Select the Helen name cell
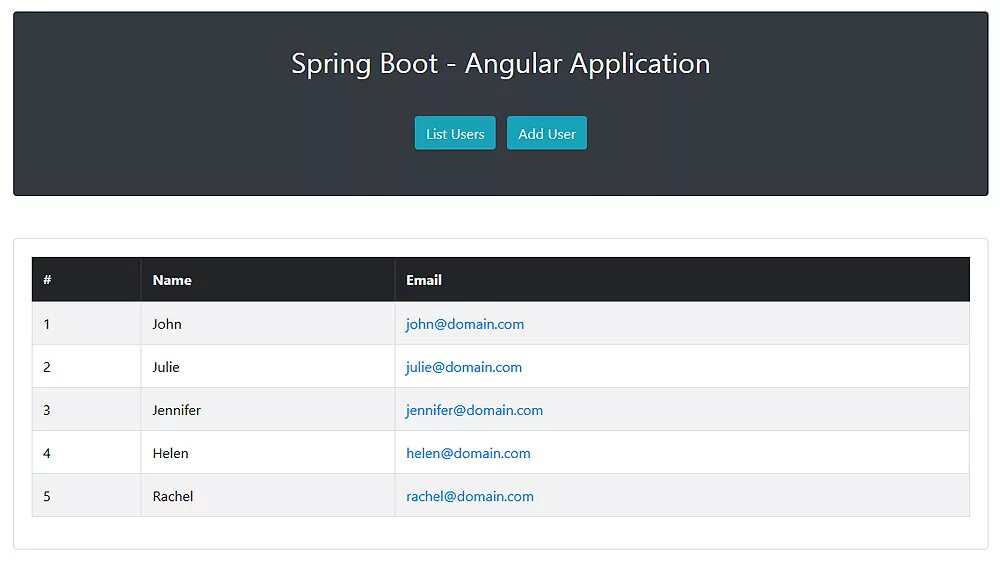1000x561 pixels. click(x=171, y=453)
